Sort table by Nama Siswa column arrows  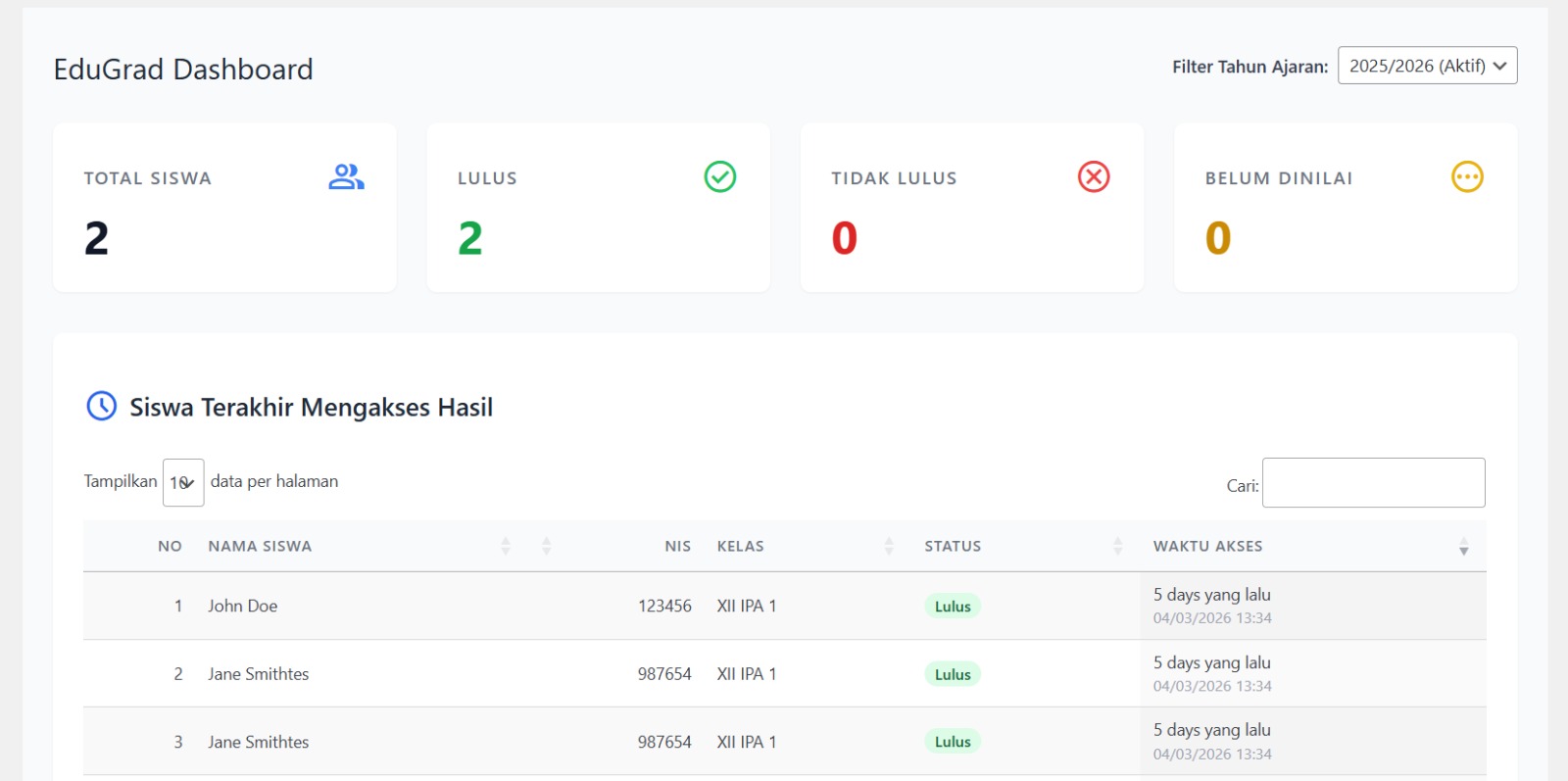tap(506, 547)
